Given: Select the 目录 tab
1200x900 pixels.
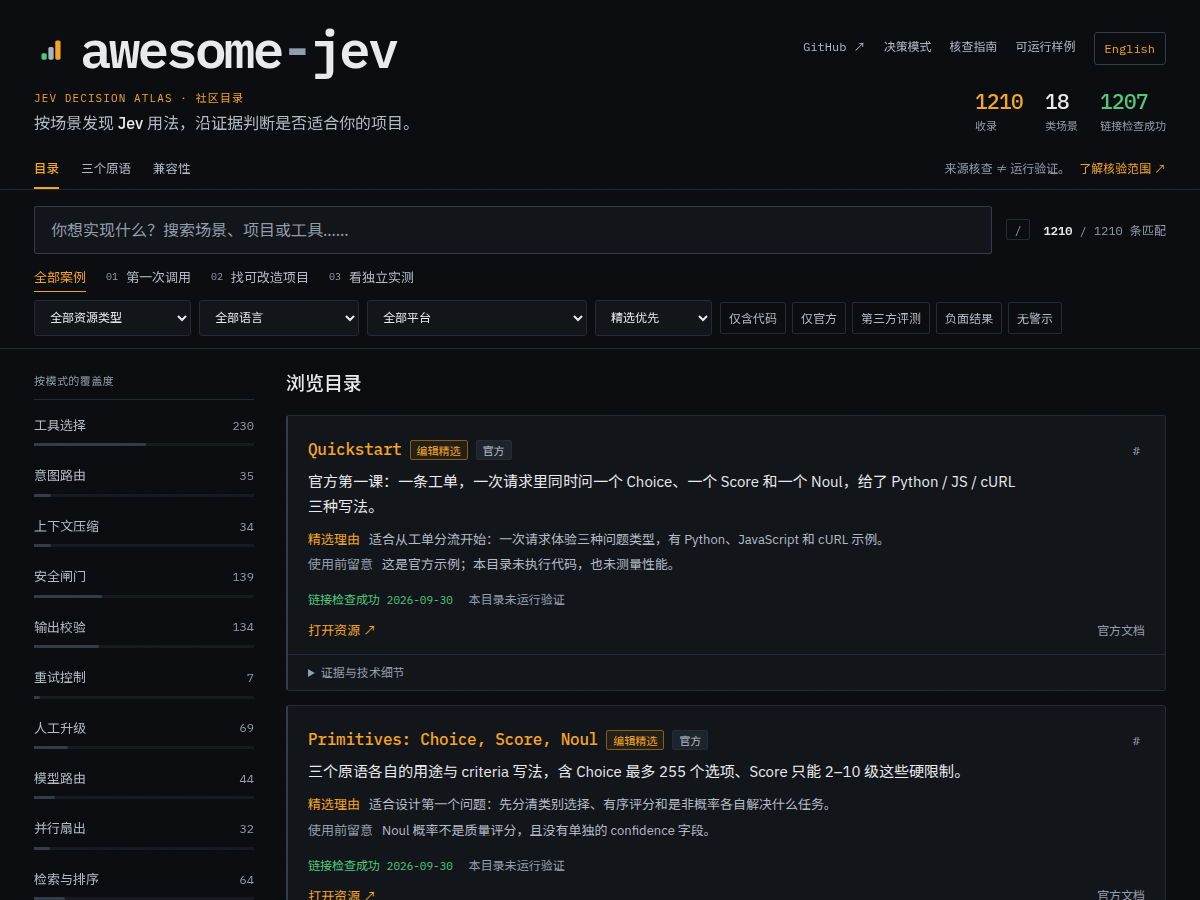Looking at the screenshot, I should click(46, 169).
